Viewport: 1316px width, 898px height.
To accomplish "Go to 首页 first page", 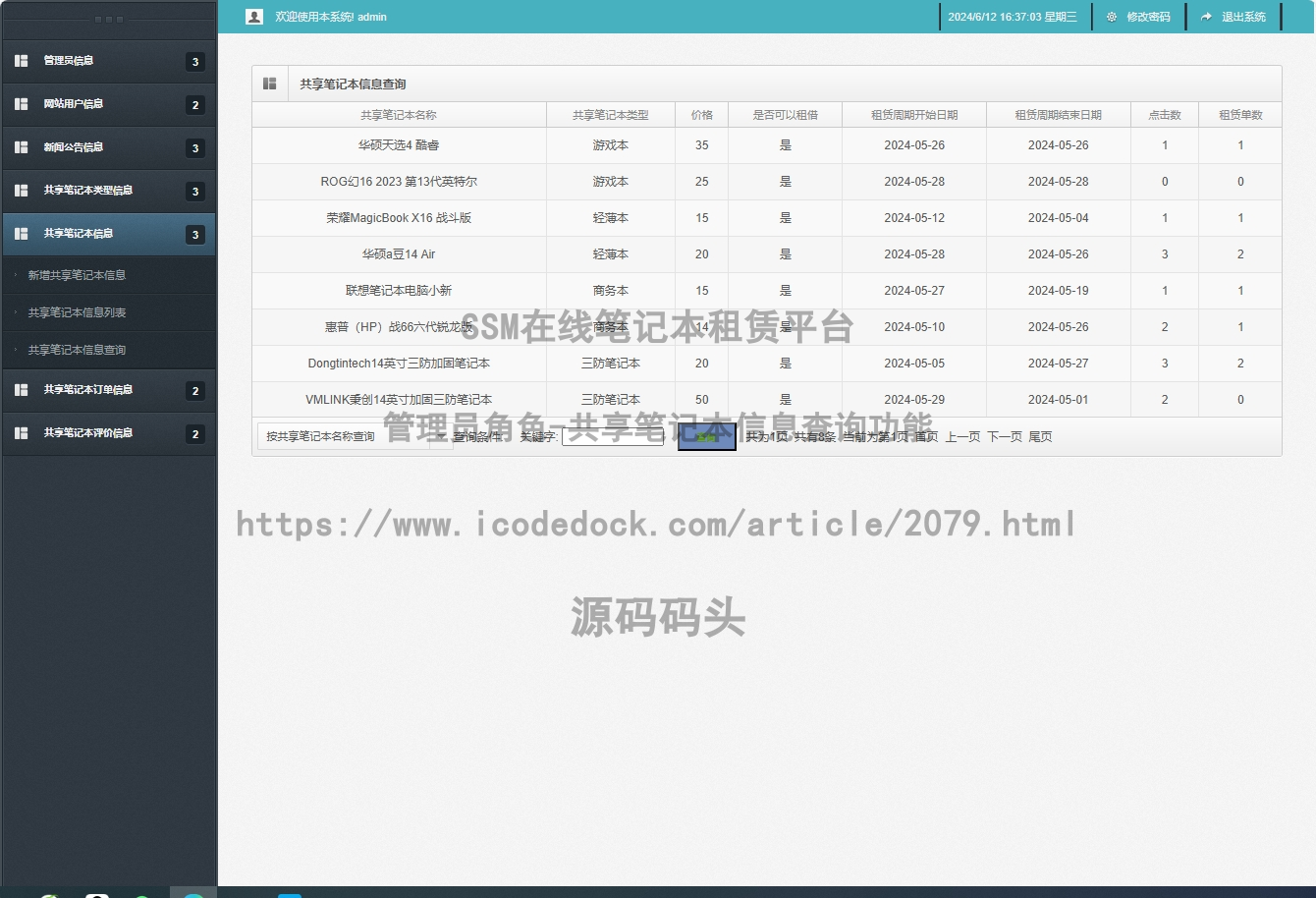I will 926,437.
